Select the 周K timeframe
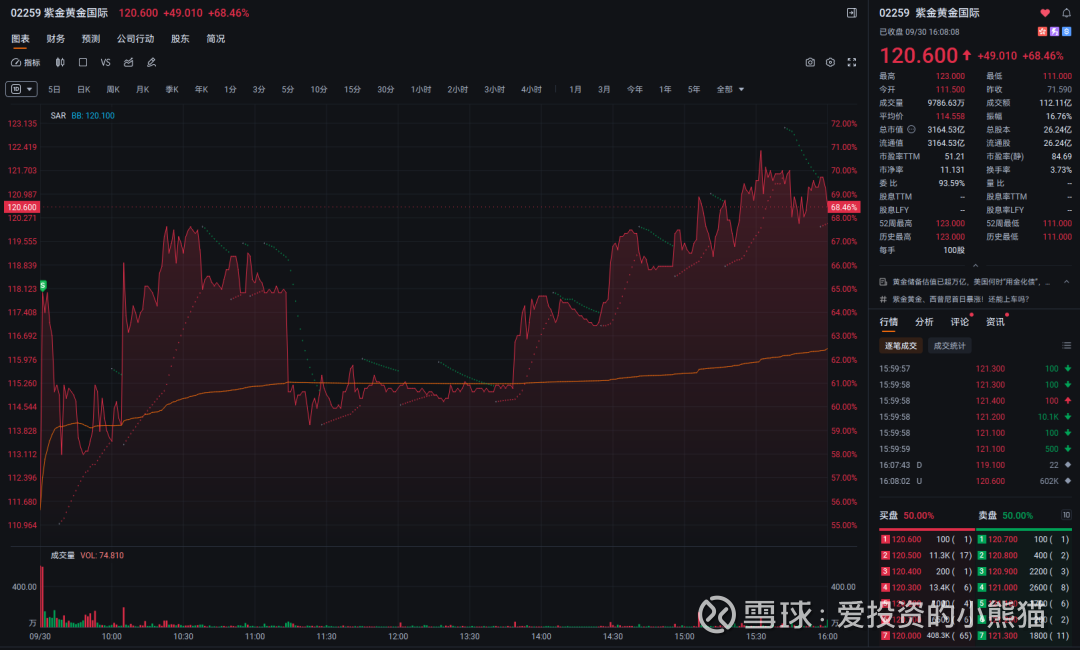Image resolution: width=1080 pixels, height=650 pixels. click(113, 90)
